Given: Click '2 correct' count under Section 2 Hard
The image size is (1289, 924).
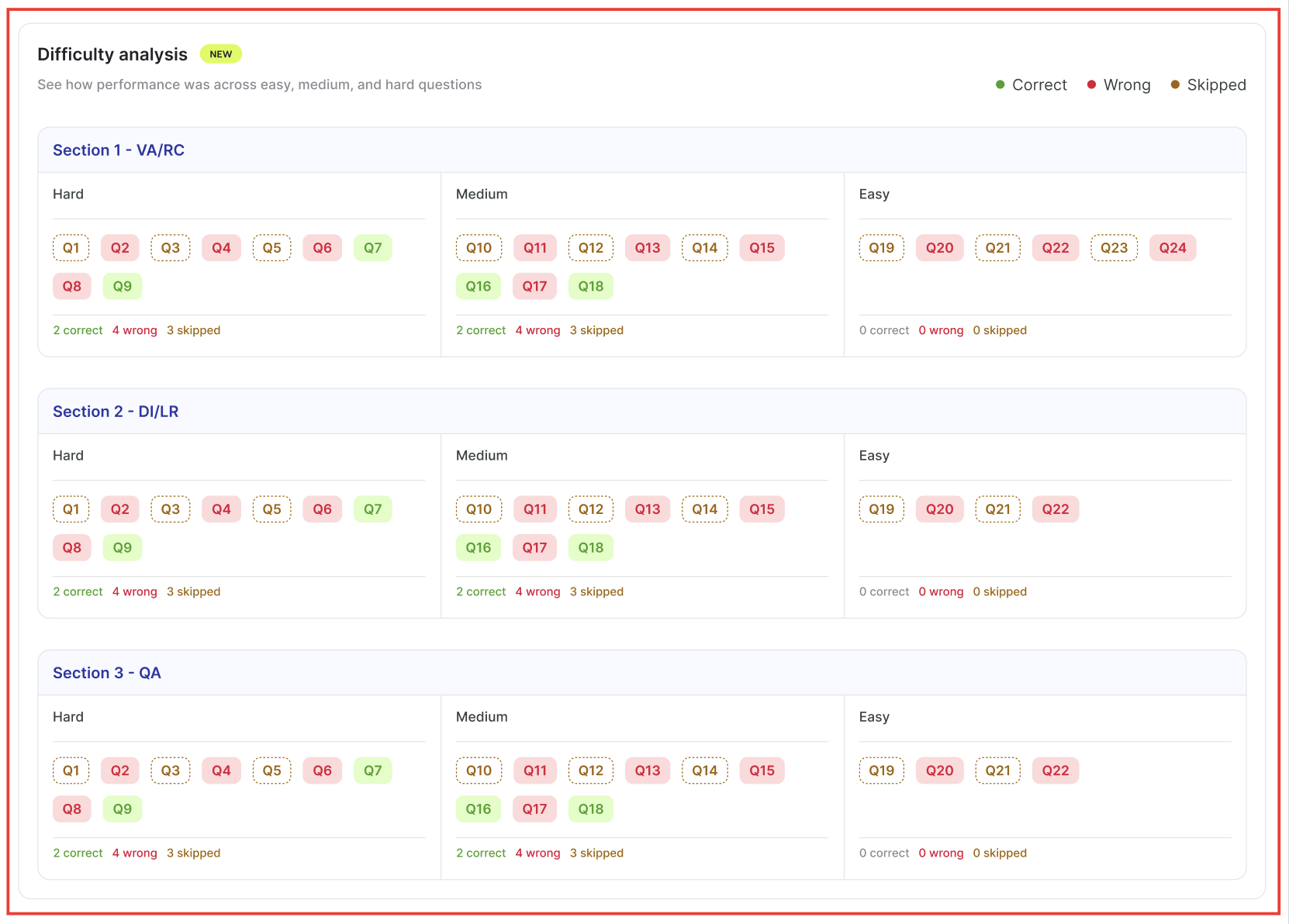Looking at the screenshot, I should point(78,591).
